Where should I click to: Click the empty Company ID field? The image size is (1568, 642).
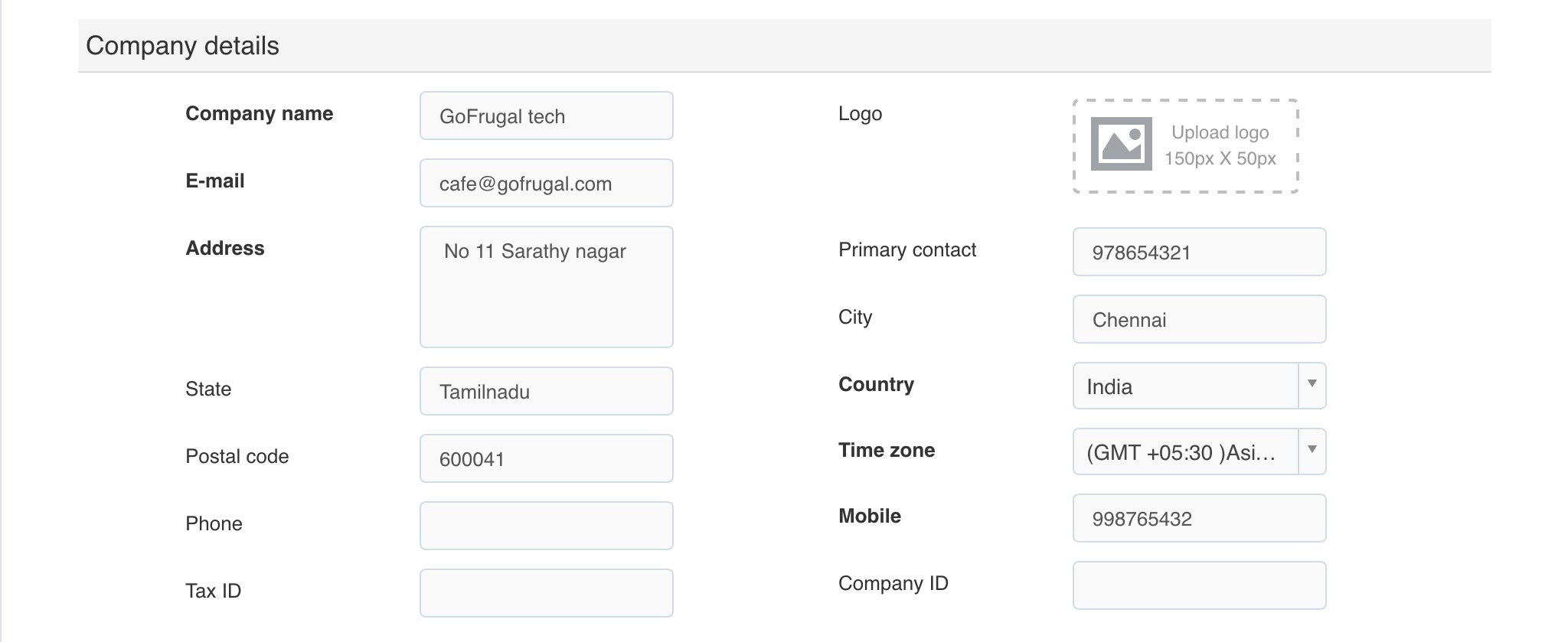(x=1199, y=585)
